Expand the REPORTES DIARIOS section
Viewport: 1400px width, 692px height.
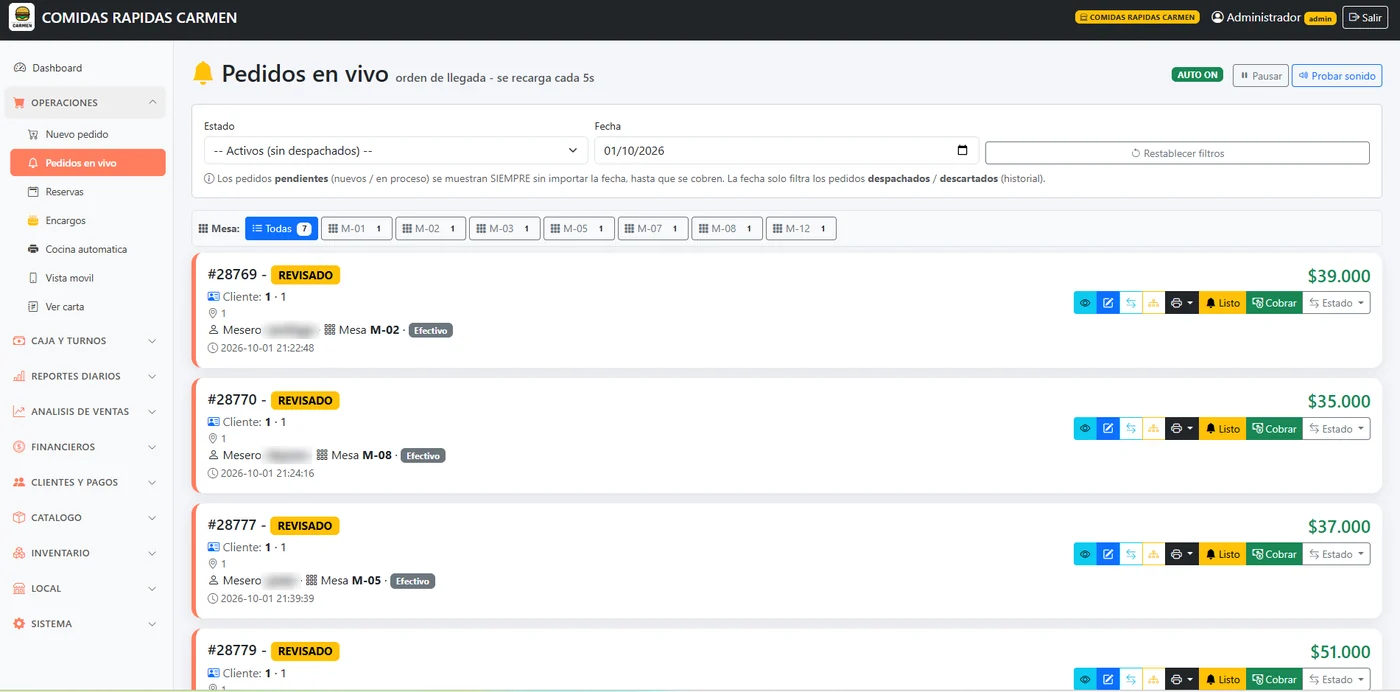click(86, 376)
